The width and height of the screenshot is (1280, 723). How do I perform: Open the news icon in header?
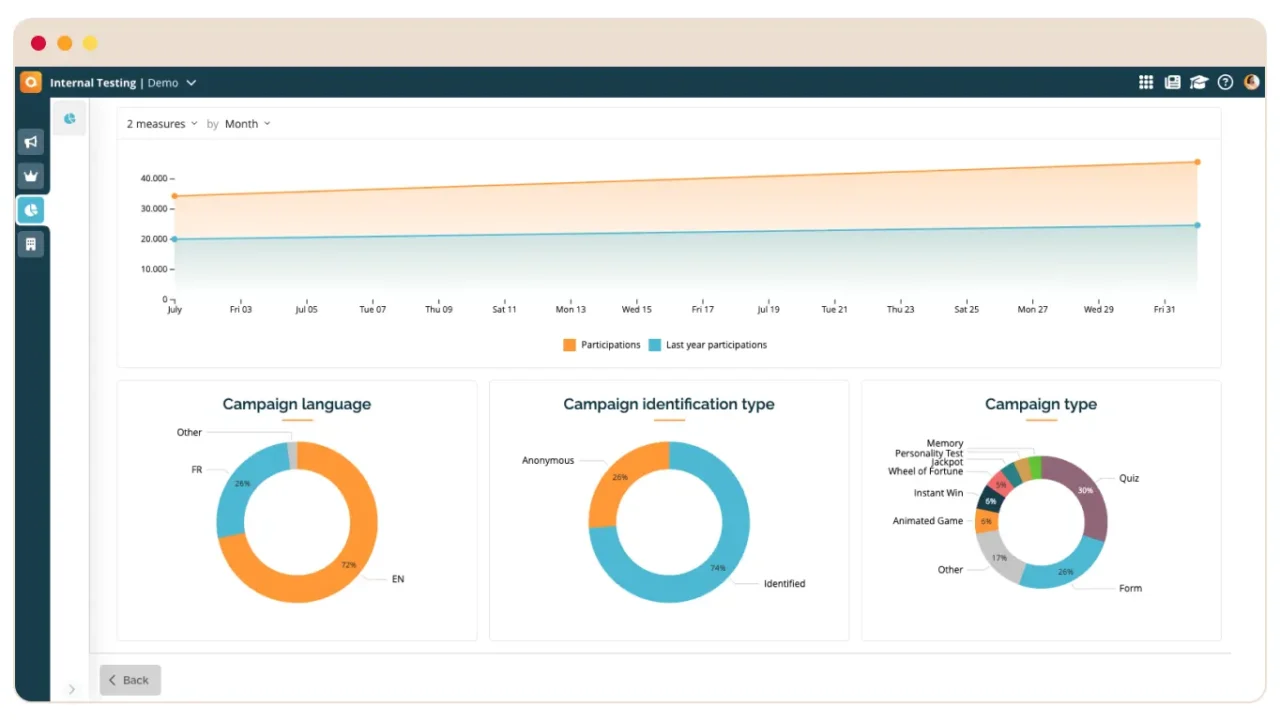point(1173,83)
